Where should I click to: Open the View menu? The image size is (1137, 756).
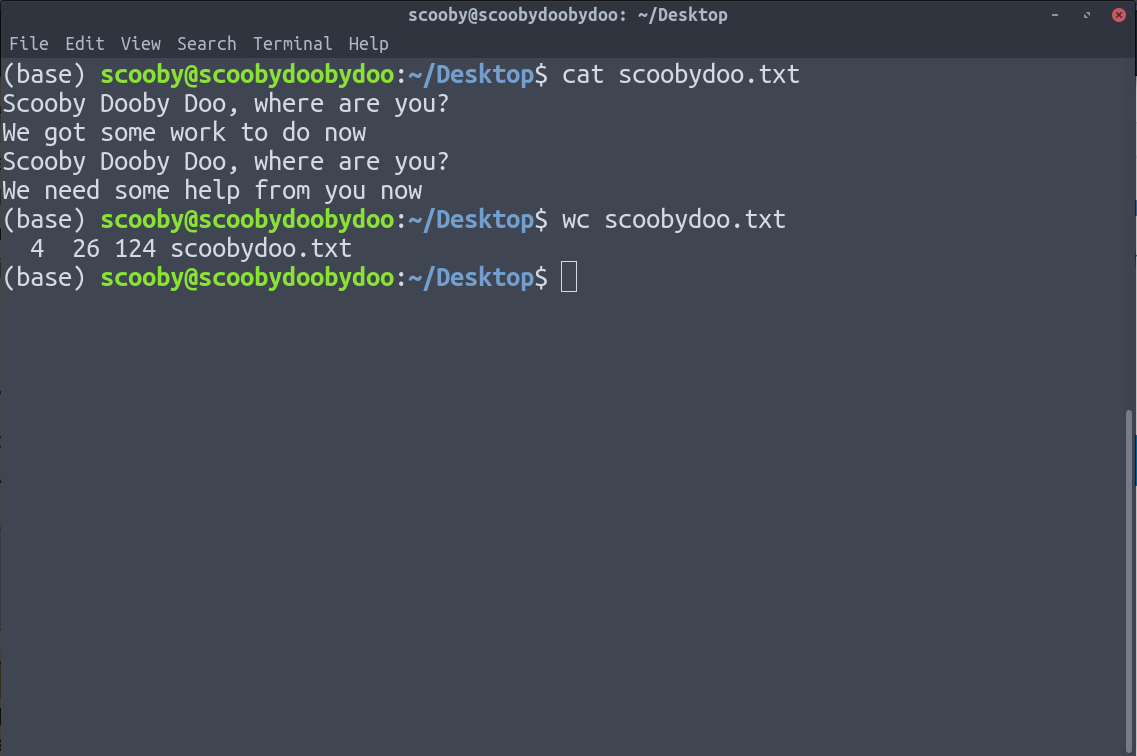(141, 44)
